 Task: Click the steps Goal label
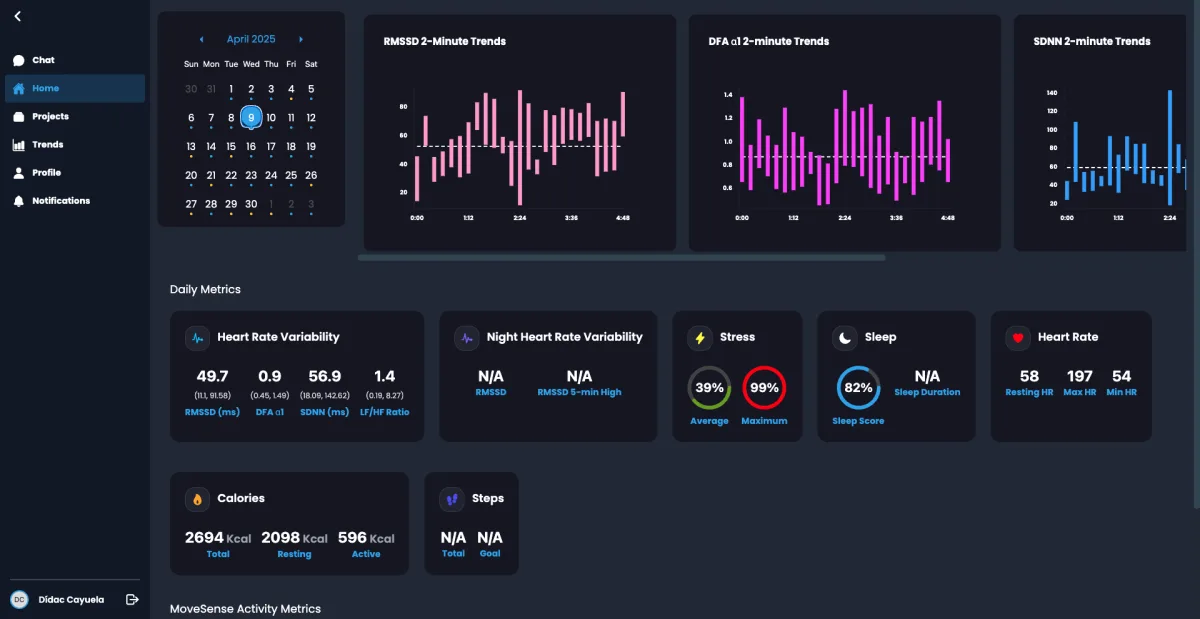[x=490, y=554]
